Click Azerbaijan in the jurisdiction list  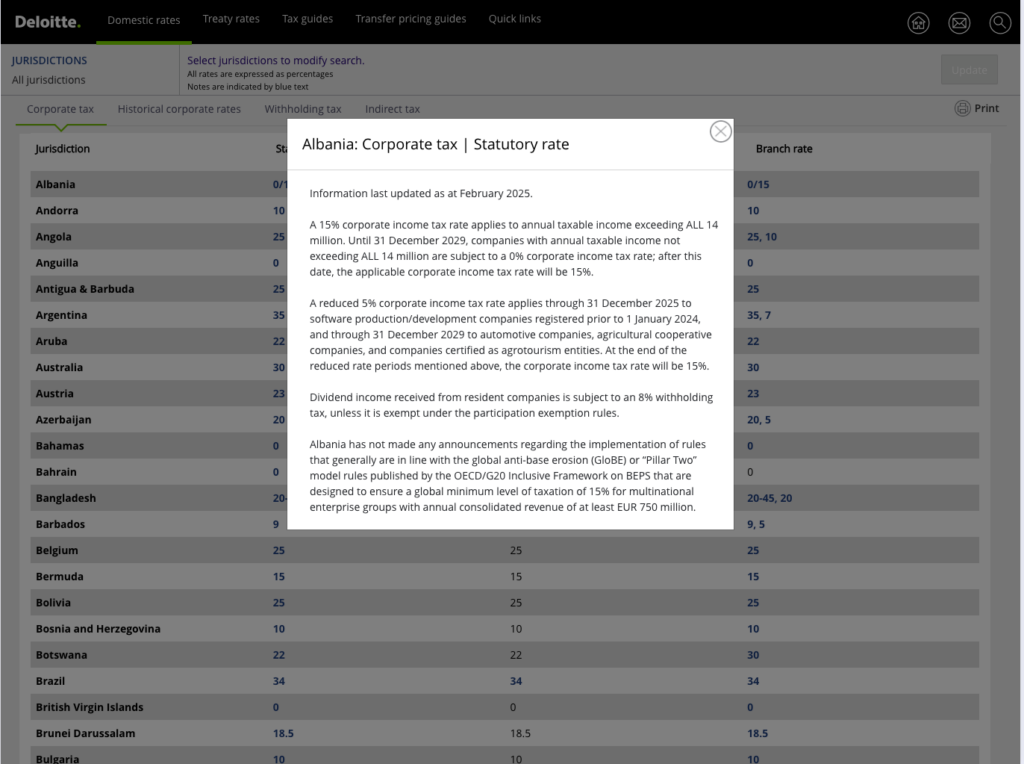click(x=63, y=420)
